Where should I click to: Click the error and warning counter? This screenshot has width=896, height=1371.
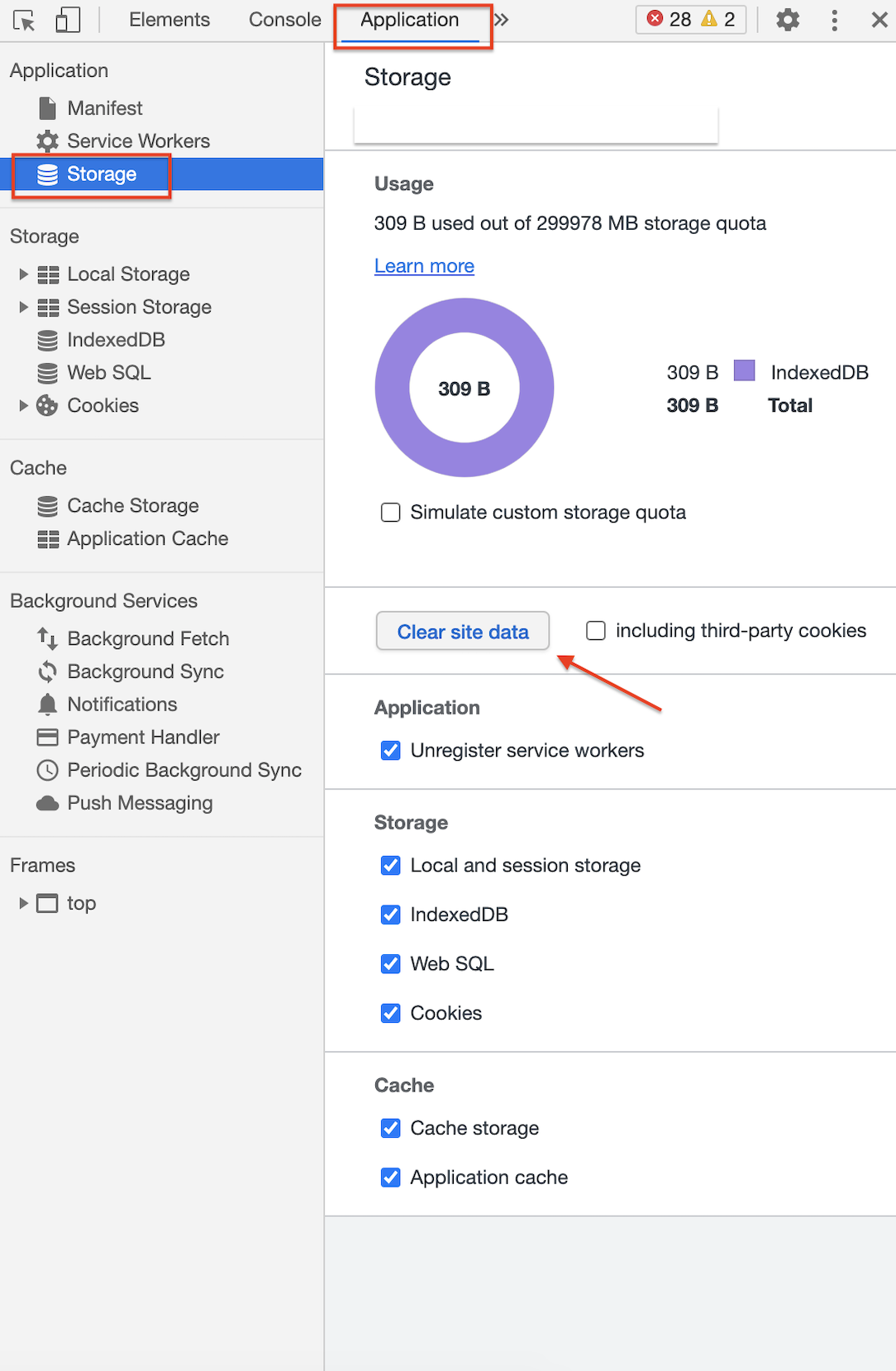click(x=690, y=20)
